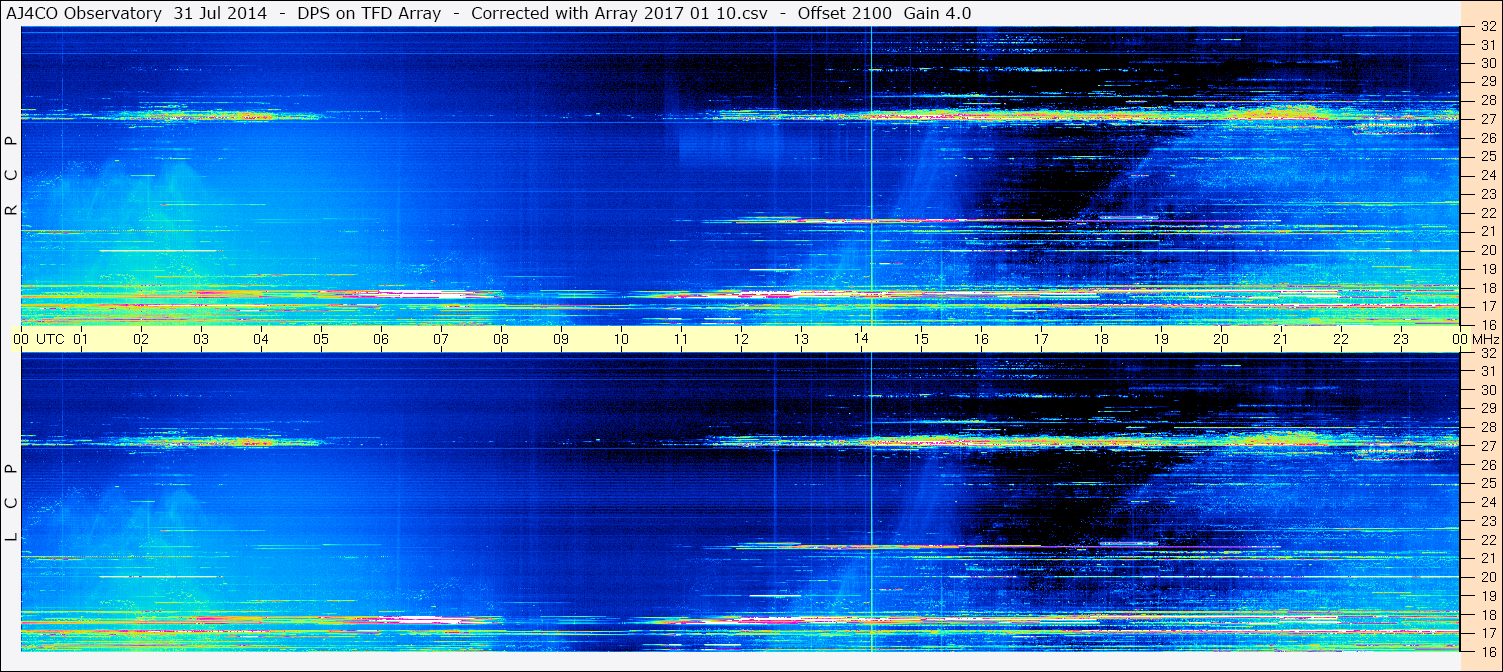
Task: Click the "L C P" vertical panel label
Action: click(x=11, y=504)
